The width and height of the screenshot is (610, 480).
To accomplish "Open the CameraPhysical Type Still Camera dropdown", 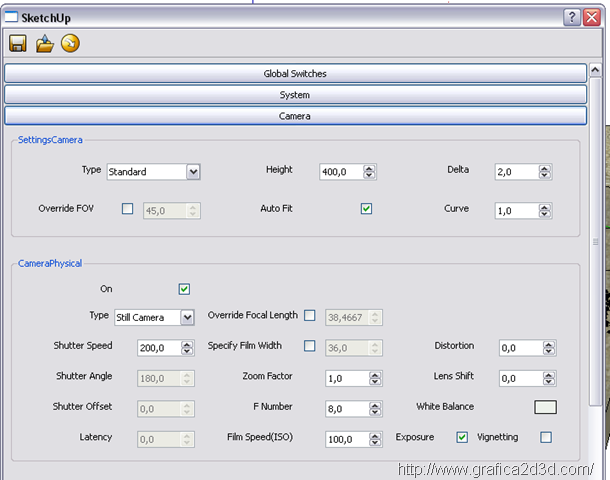I will coord(187,318).
